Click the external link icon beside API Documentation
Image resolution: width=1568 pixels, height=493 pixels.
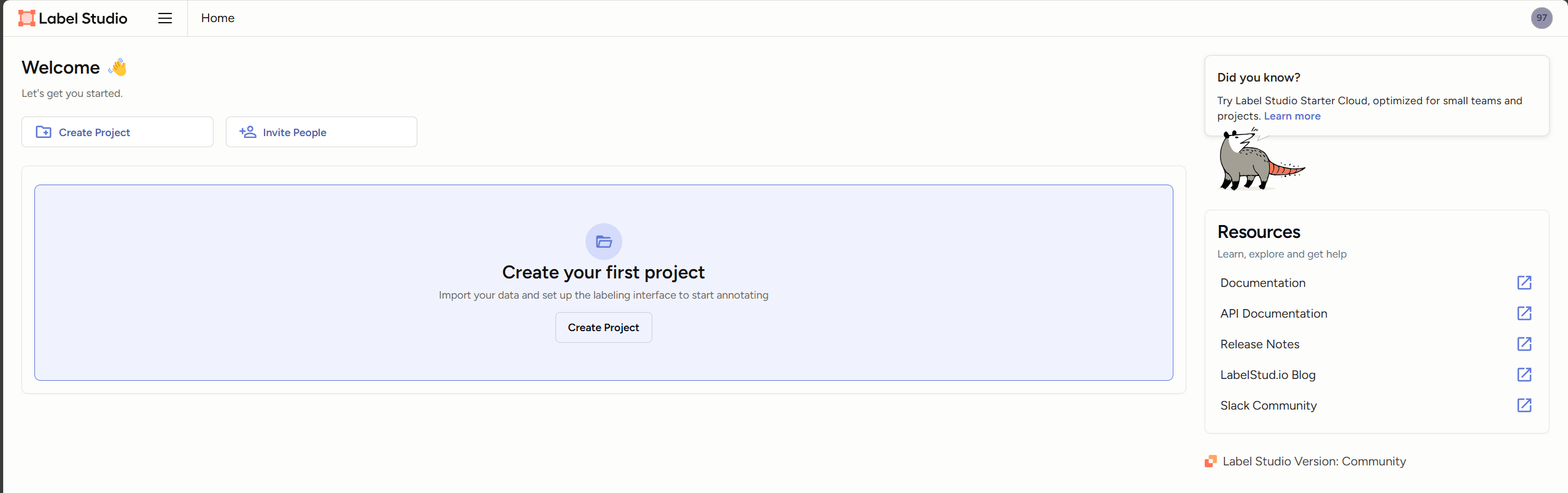click(x=1524, y=313)
